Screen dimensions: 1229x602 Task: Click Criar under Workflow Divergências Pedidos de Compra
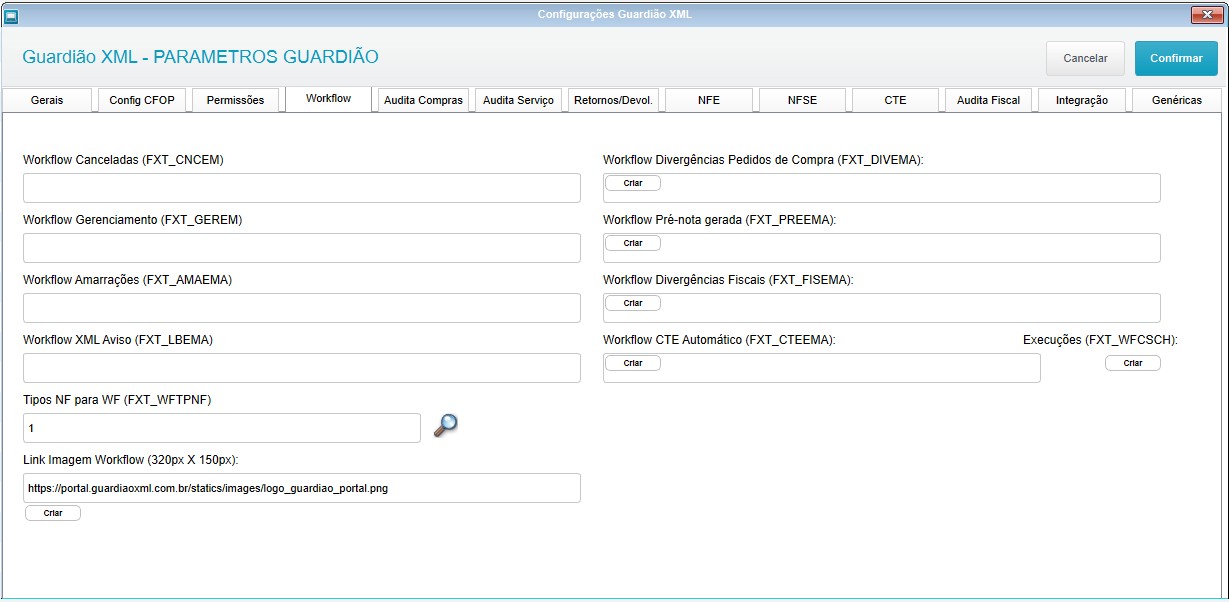[633, 183]
